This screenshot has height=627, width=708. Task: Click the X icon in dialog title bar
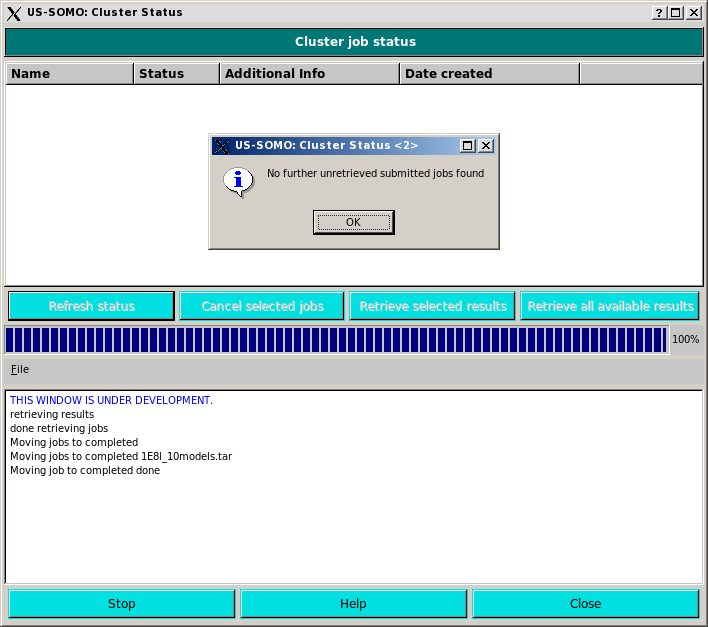221,146
